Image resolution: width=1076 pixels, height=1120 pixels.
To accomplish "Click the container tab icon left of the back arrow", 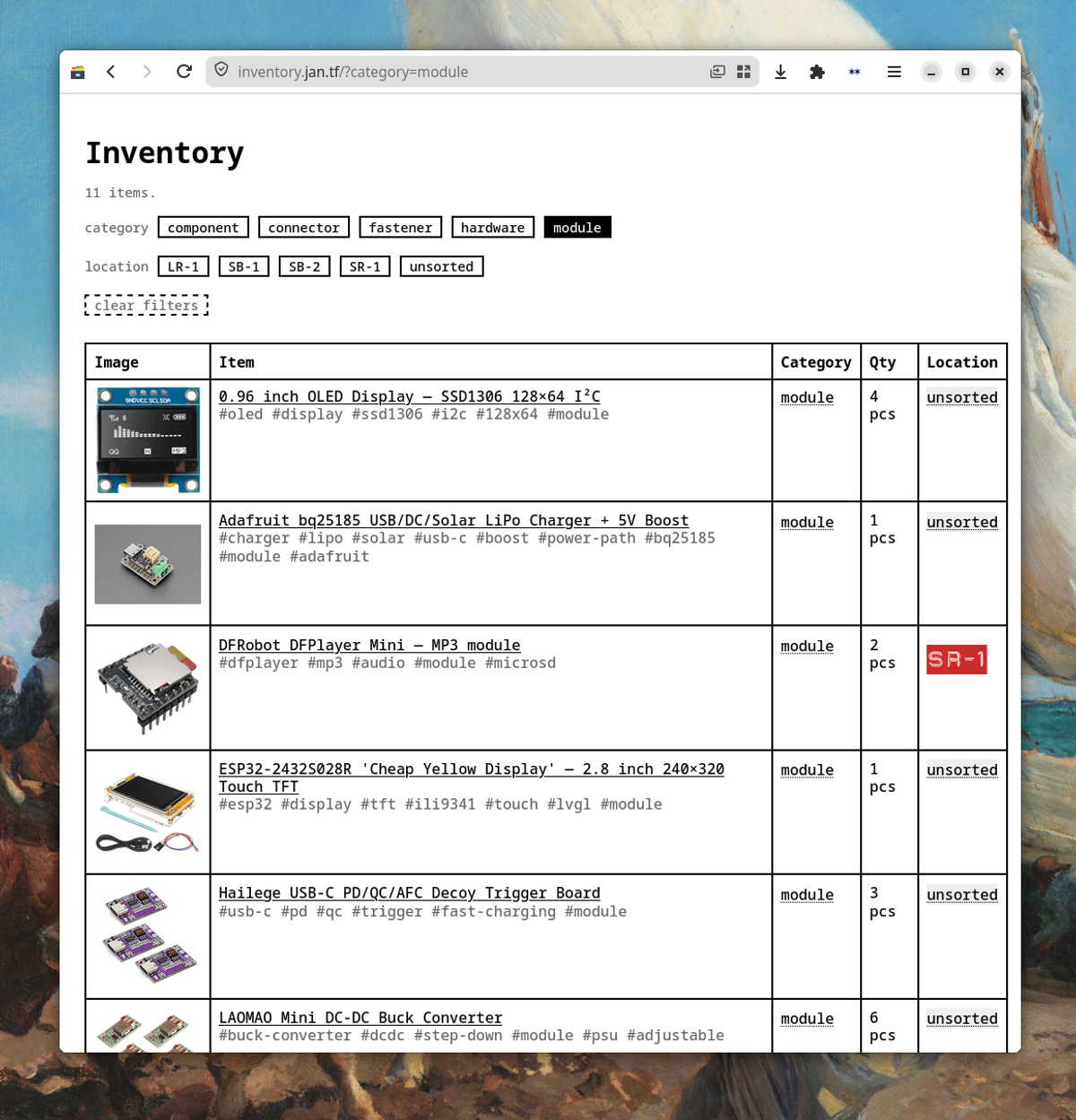I will [x=78, y=72].
